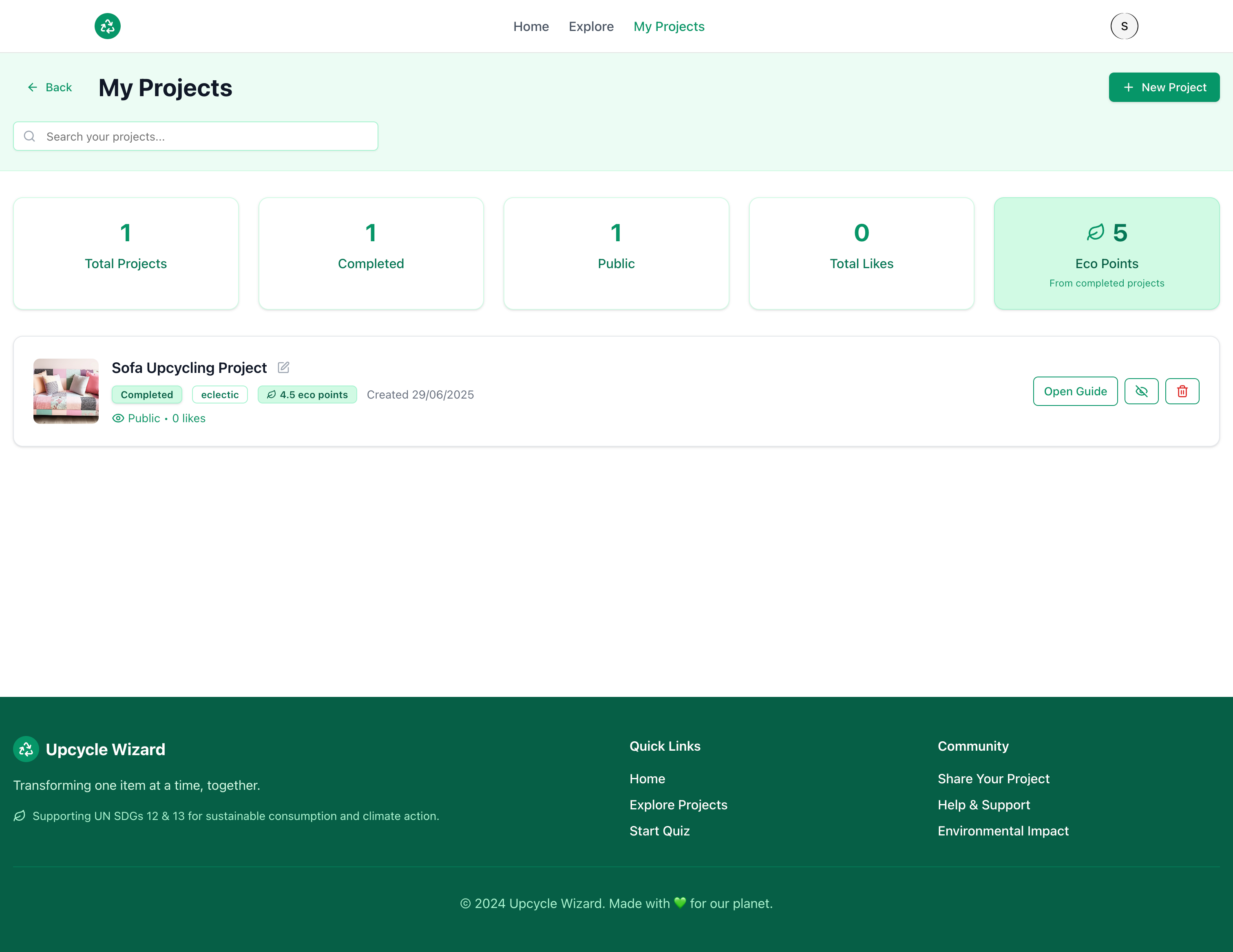
Task: Create a New Project
Action: (x=1164, y=88)
